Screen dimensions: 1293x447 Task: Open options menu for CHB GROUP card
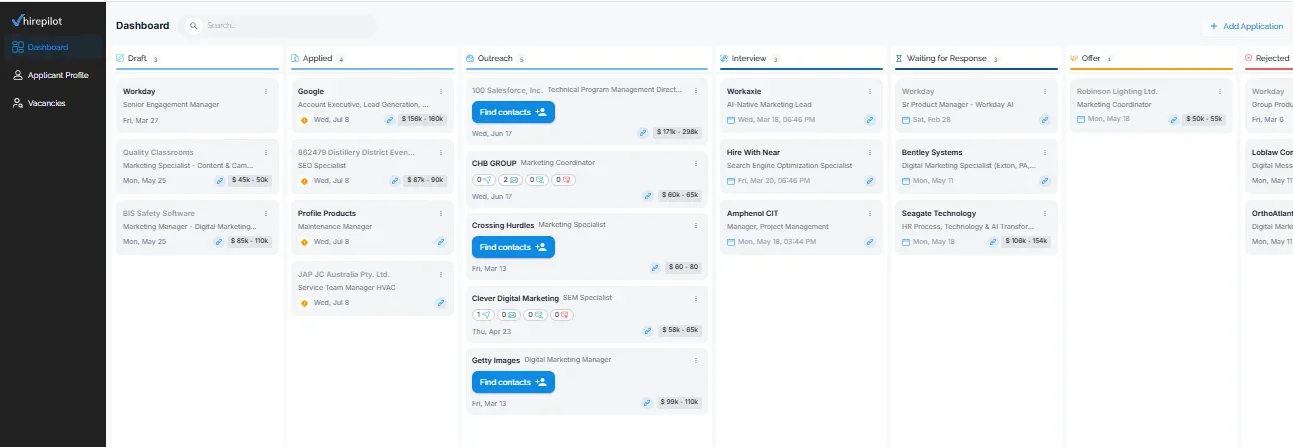tap(696, 163)
